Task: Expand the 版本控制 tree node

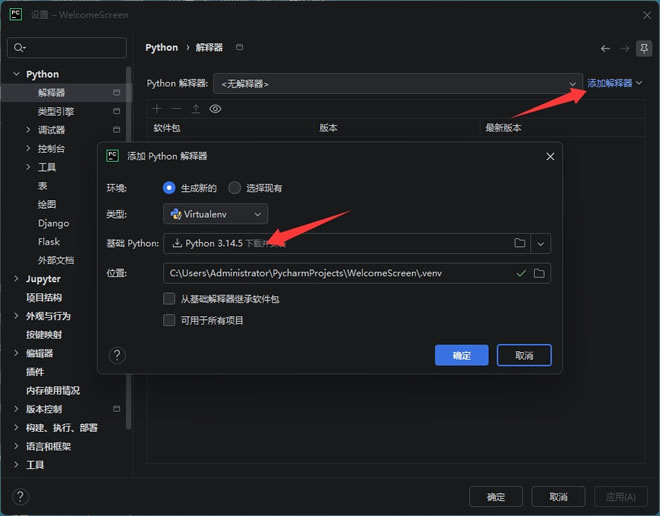Action: 16,409
